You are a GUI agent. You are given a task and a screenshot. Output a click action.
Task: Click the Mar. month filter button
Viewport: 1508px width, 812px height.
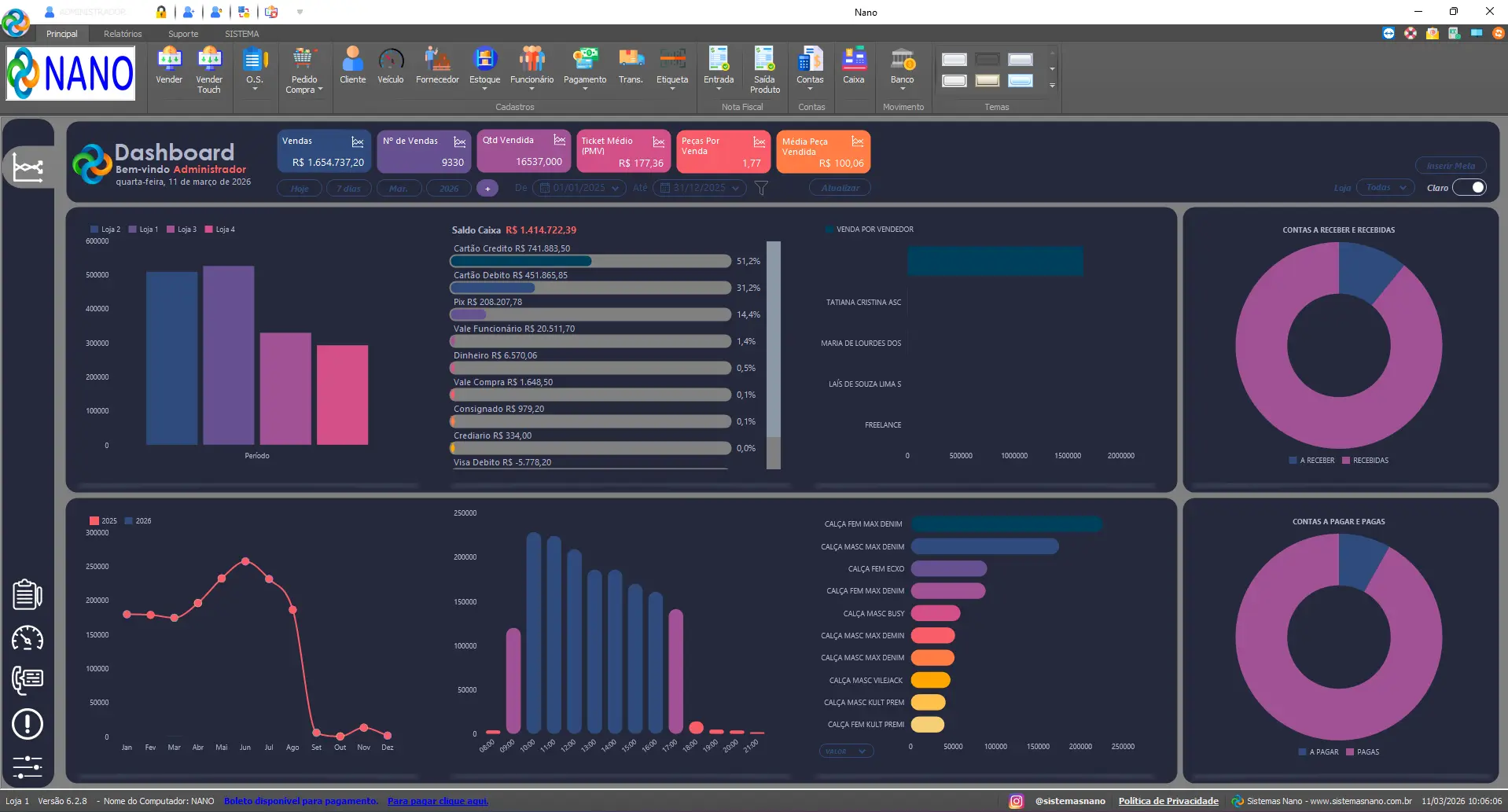(399, 188)
